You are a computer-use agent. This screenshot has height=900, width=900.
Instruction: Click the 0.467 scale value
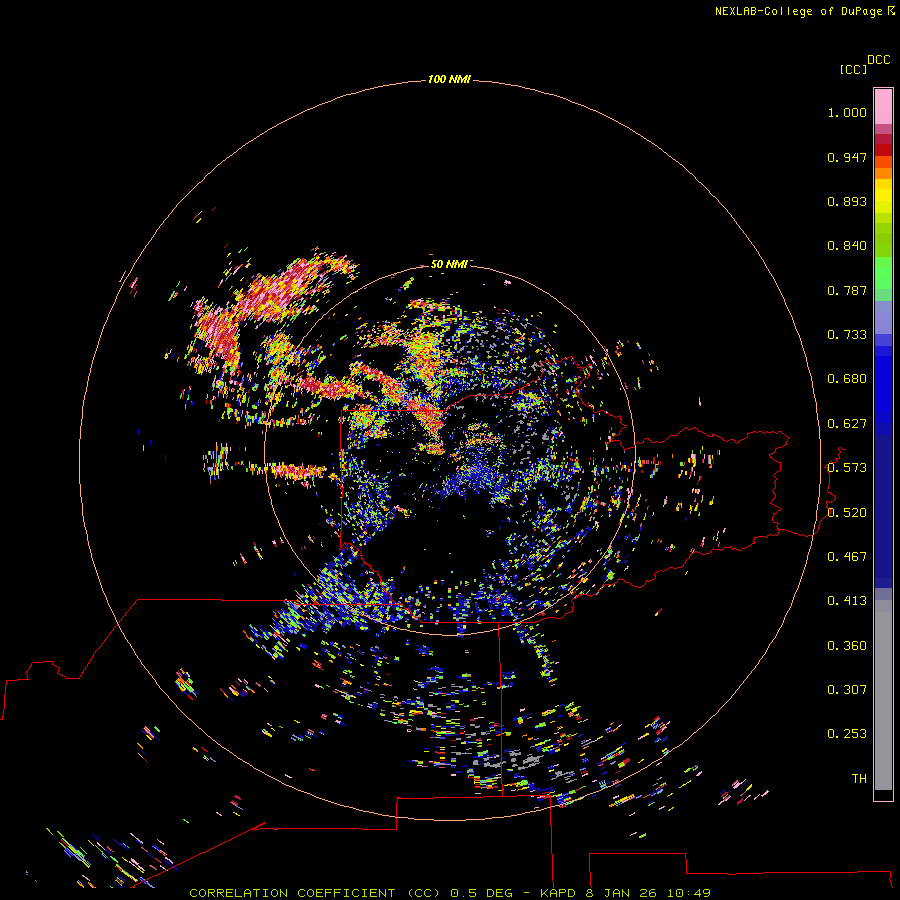[x=847, y=557]
